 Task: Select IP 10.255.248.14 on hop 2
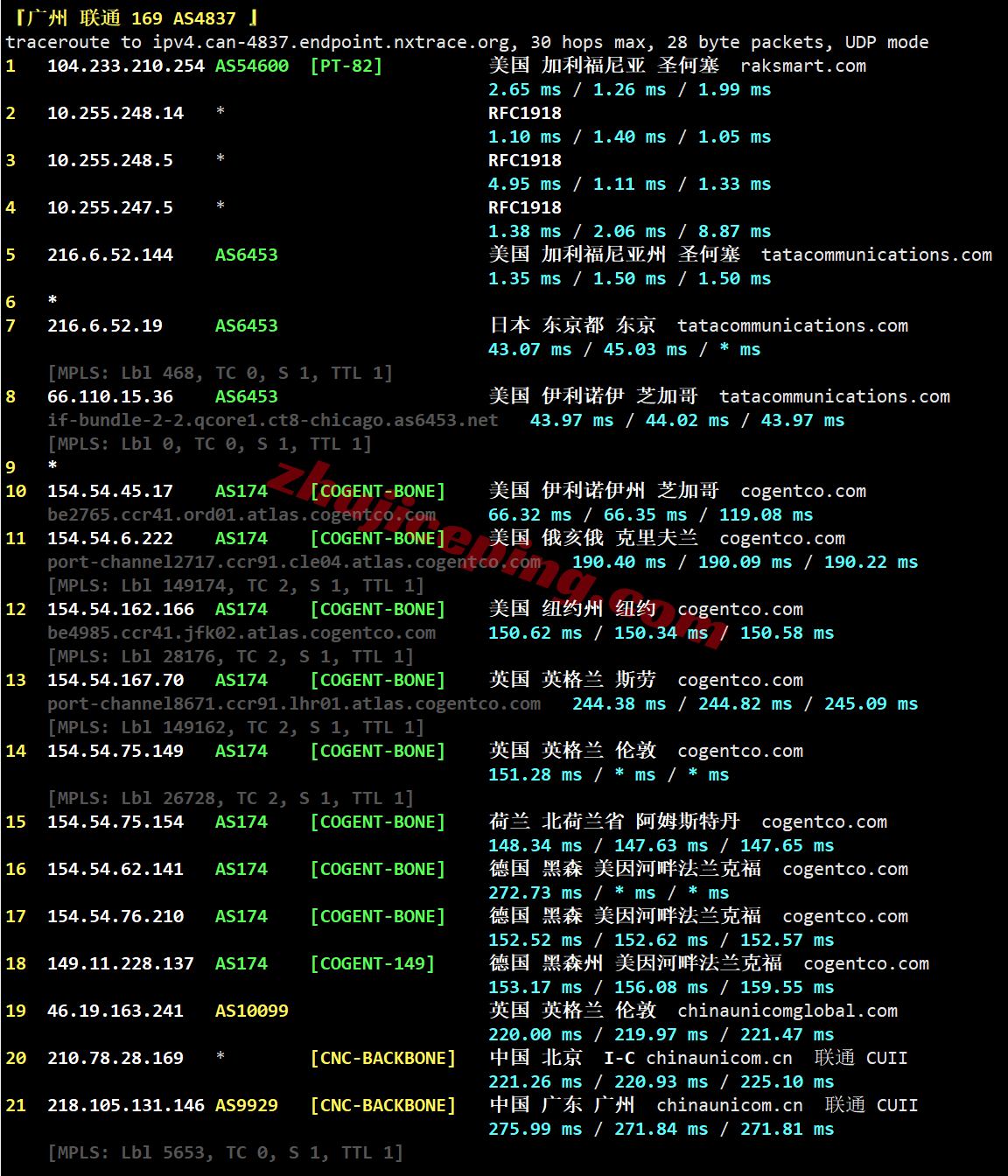115,113
